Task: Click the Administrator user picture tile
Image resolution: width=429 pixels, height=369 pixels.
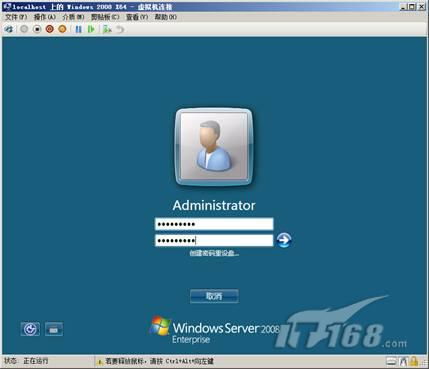Action: point(214,146)
